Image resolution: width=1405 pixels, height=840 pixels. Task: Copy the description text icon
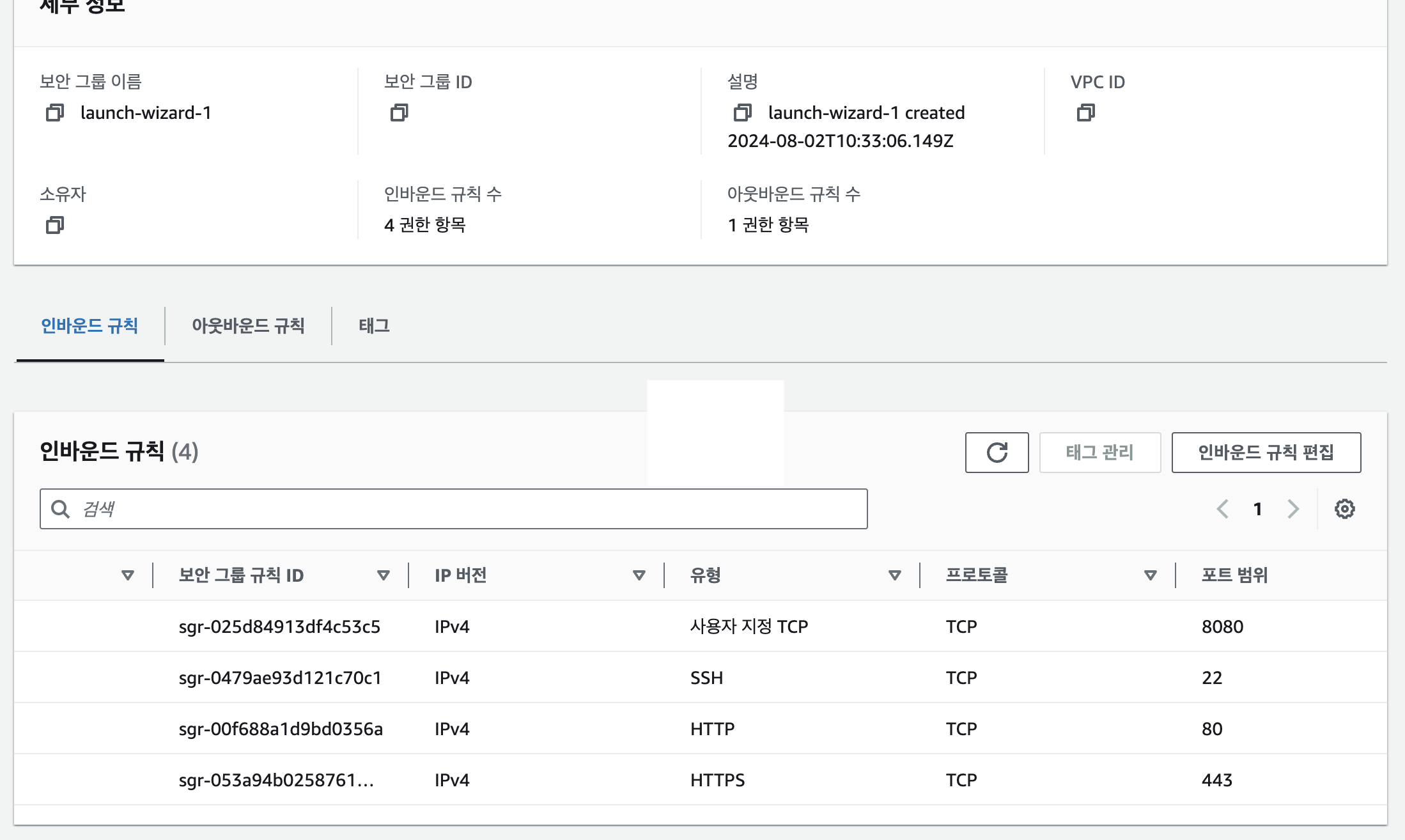[x=742, y=113]
